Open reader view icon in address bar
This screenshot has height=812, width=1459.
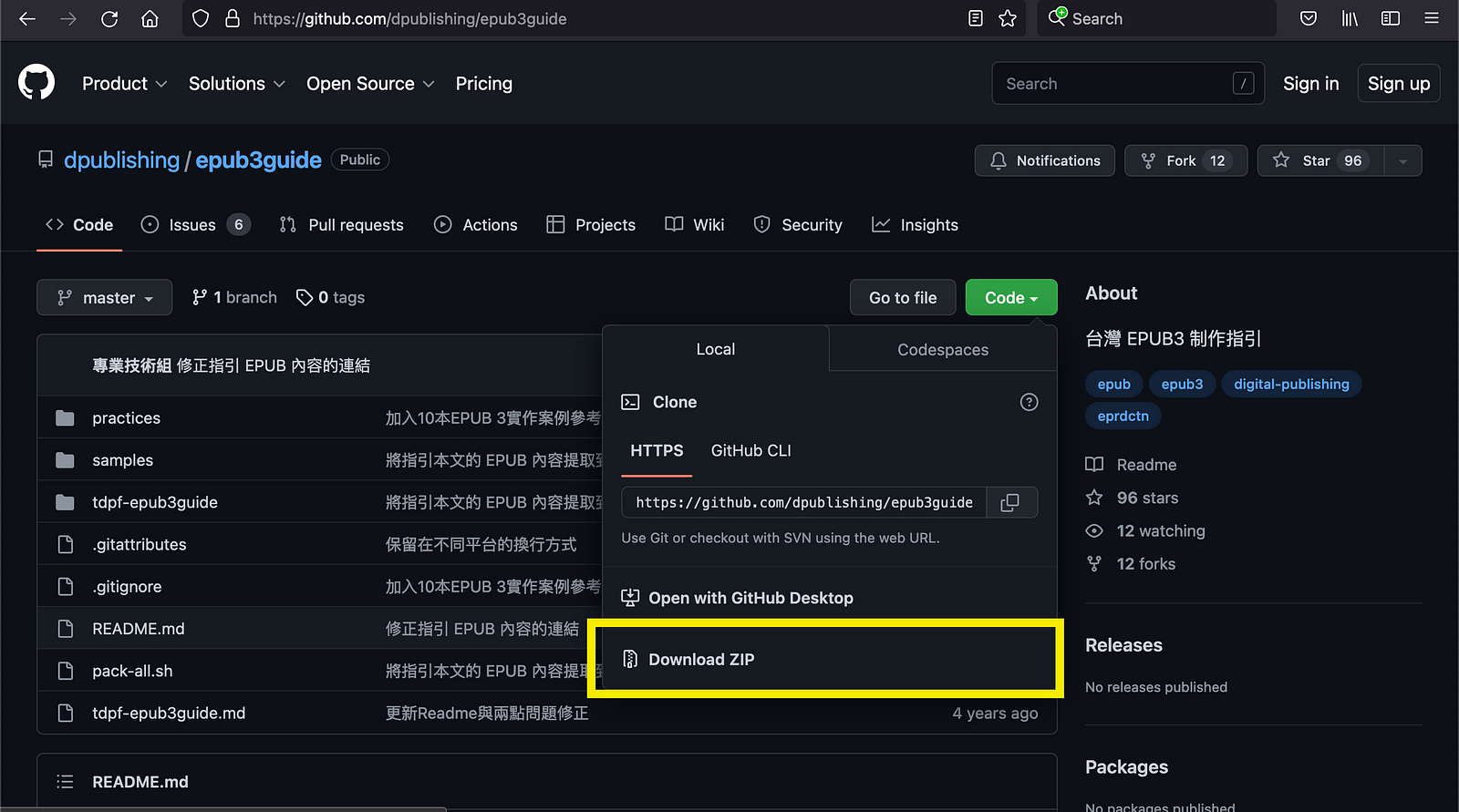[x=976, y=18]
